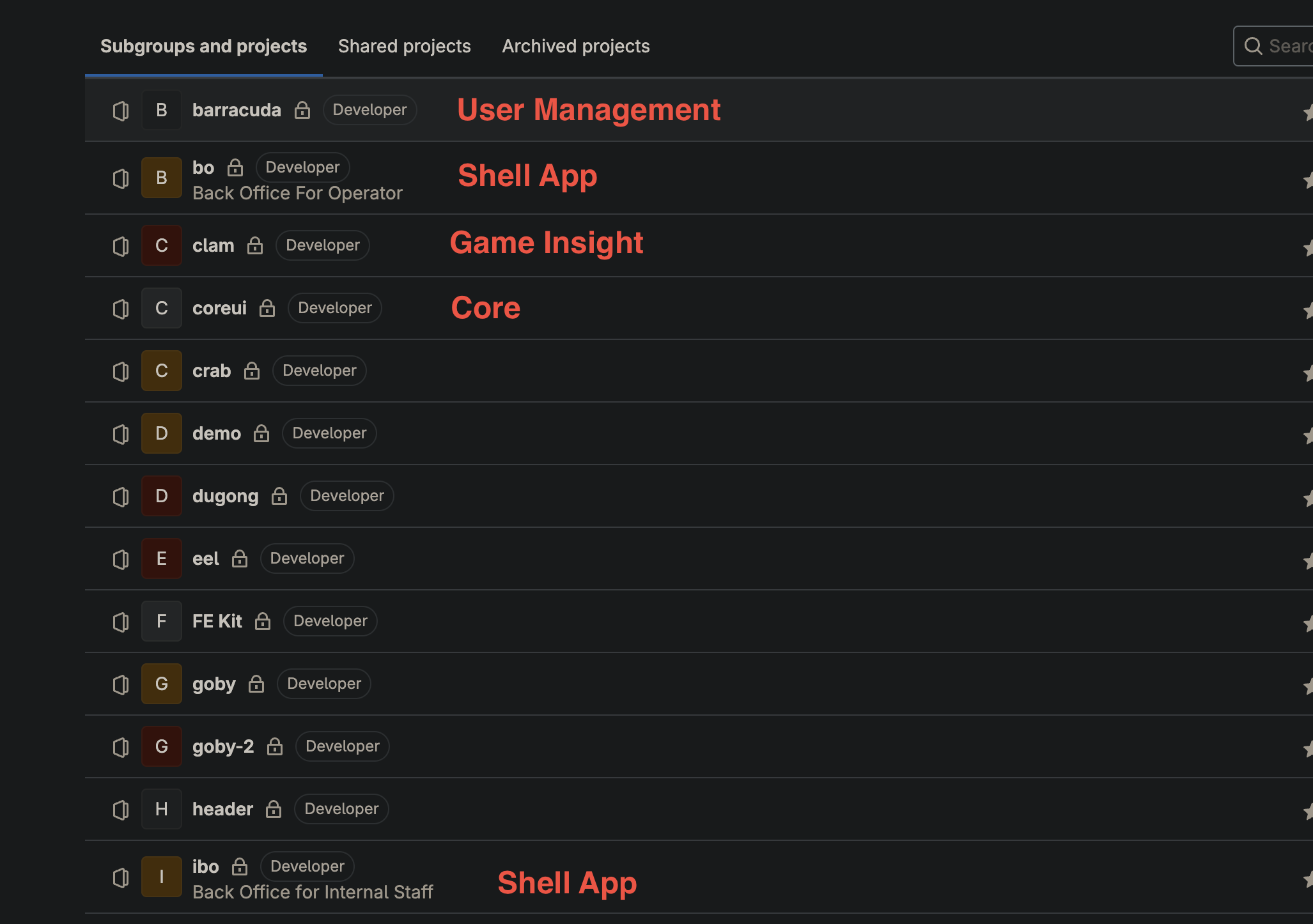Click the private lock icon beside coreui

point(267,308)
